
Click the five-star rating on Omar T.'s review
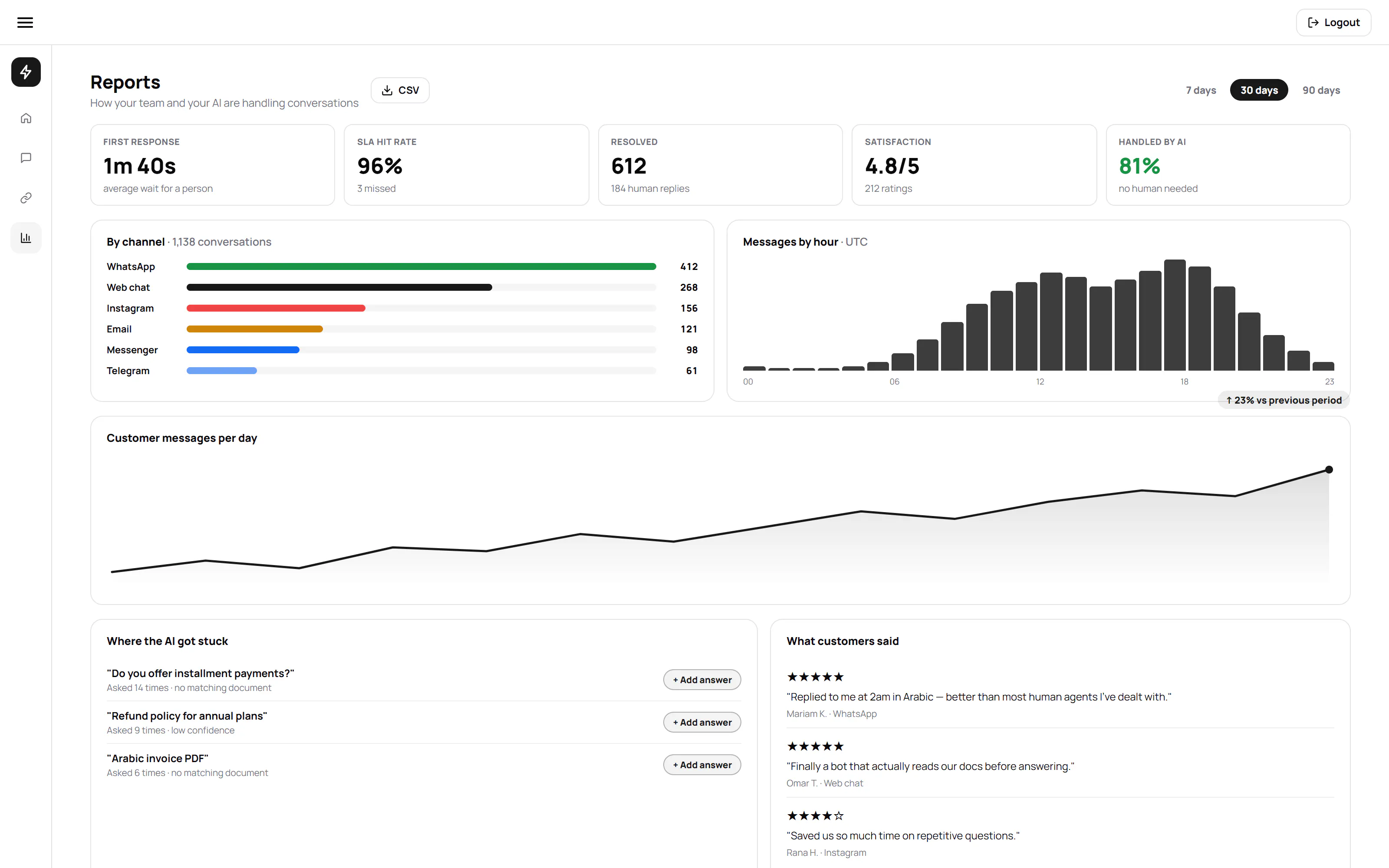point(815,746)
